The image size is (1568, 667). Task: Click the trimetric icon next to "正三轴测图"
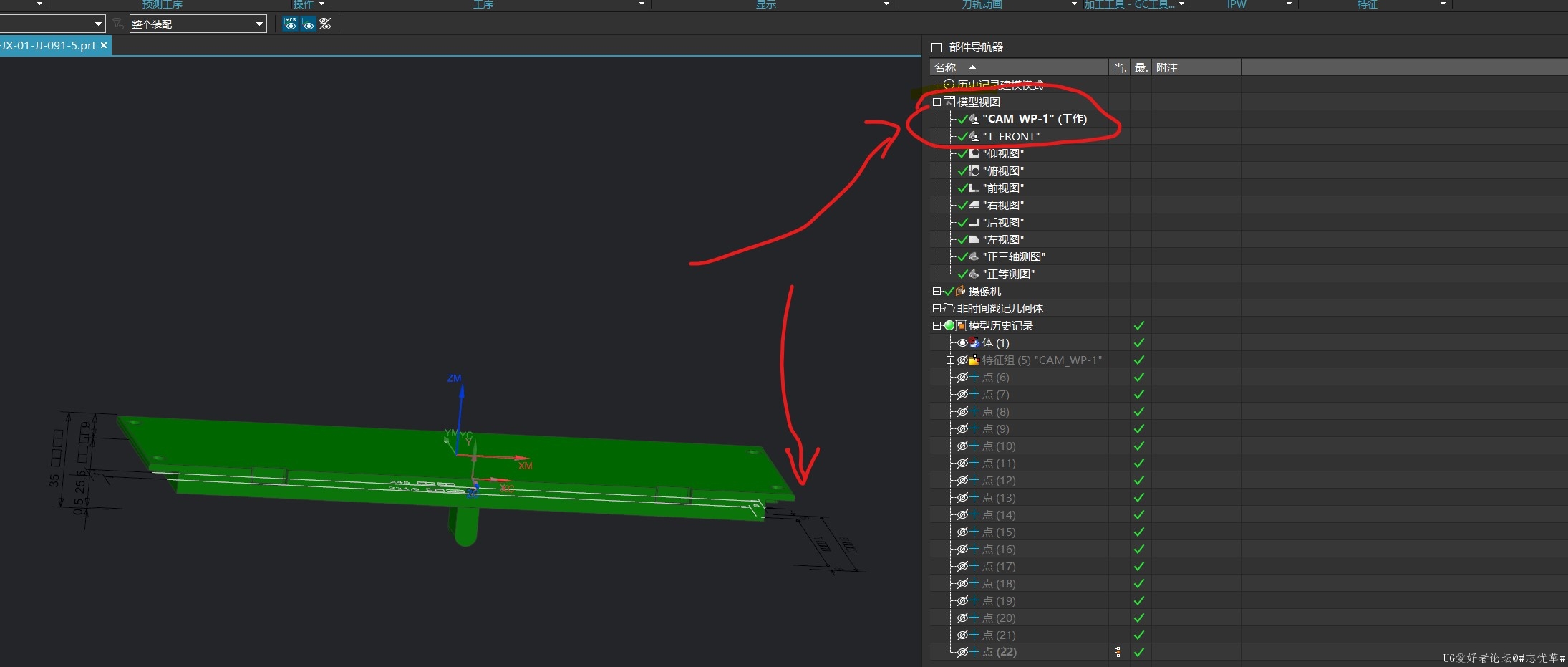click(974, 256)
